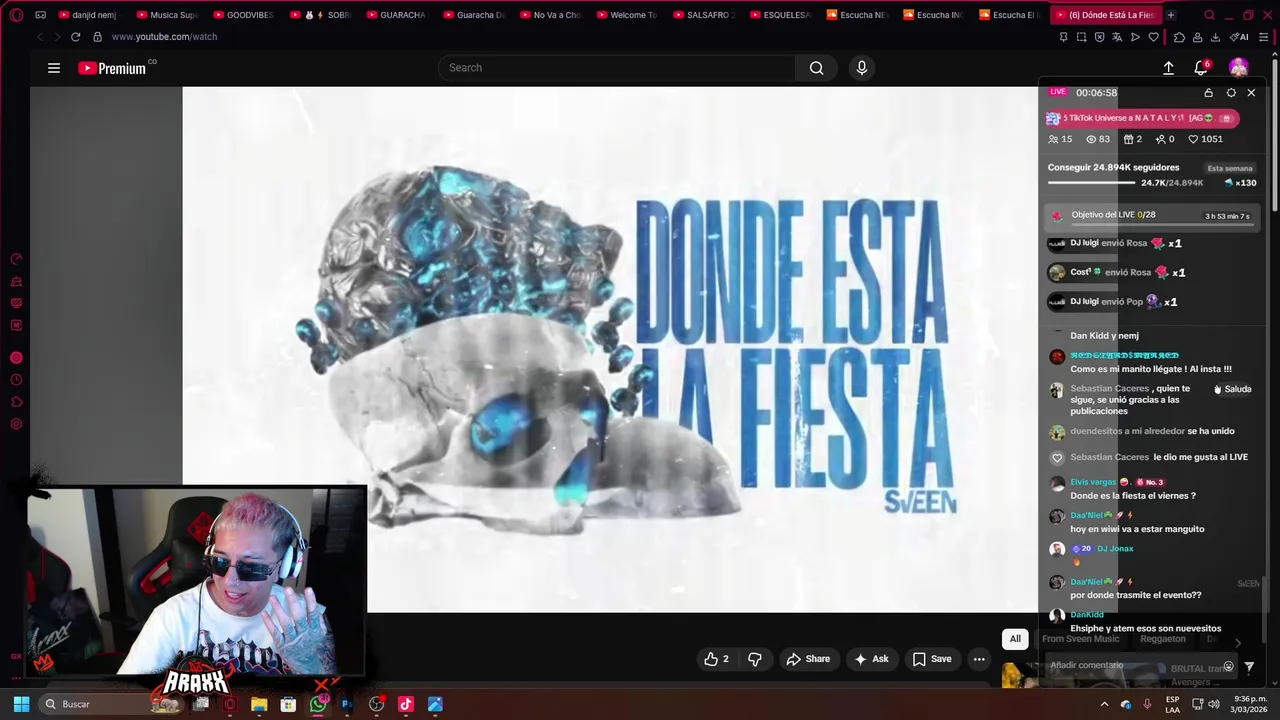This screenshot has width=1280, height=720.
Task: Show hidden system tray icons
Action: click(x=1105, y=704)
